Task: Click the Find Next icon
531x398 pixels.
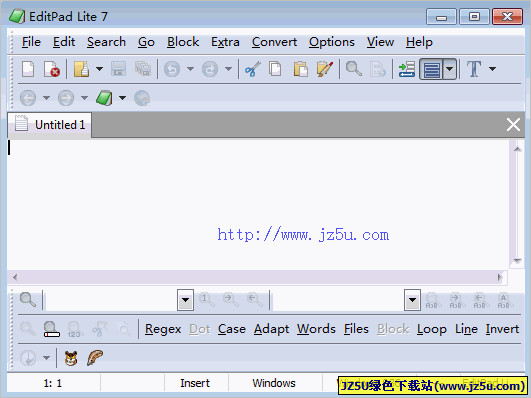Action: [231, 300]
